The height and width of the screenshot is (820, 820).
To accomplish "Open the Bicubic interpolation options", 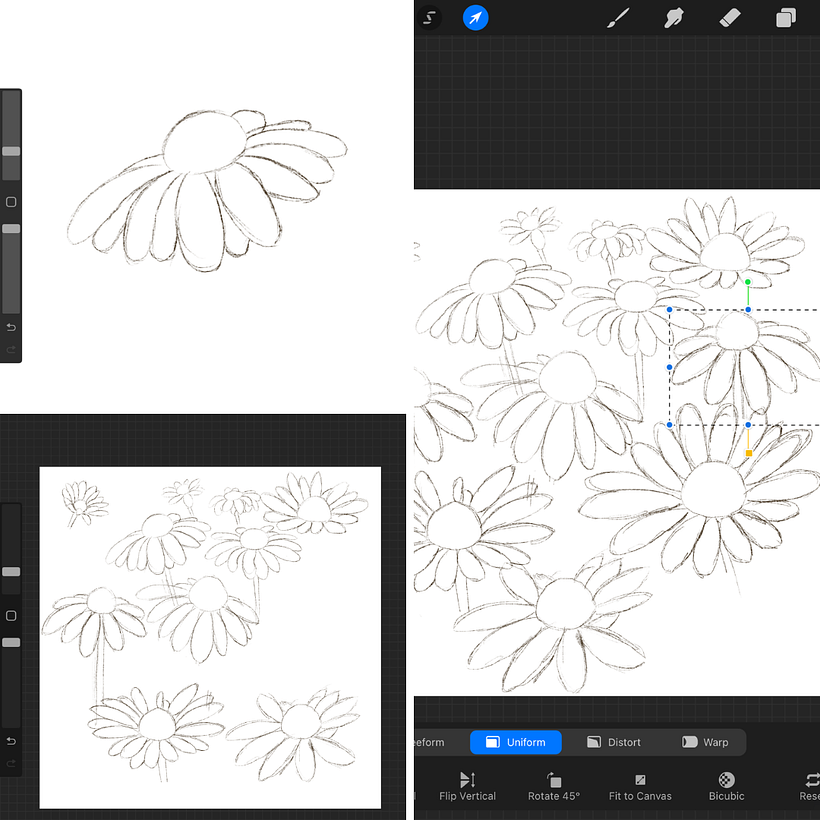I will [x=726, y=786].
